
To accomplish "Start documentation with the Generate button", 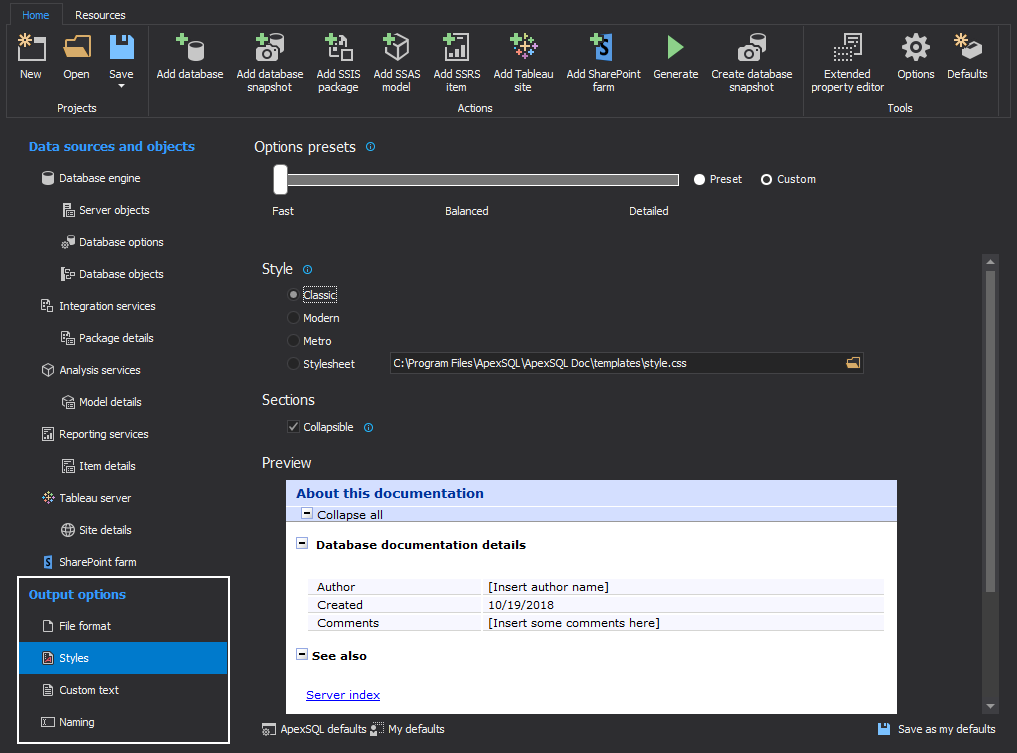I will pos(675,48).
